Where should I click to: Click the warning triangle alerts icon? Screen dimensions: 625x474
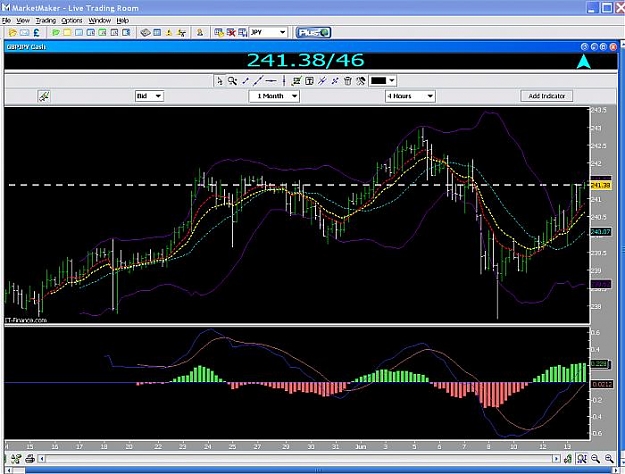point(169,33)
